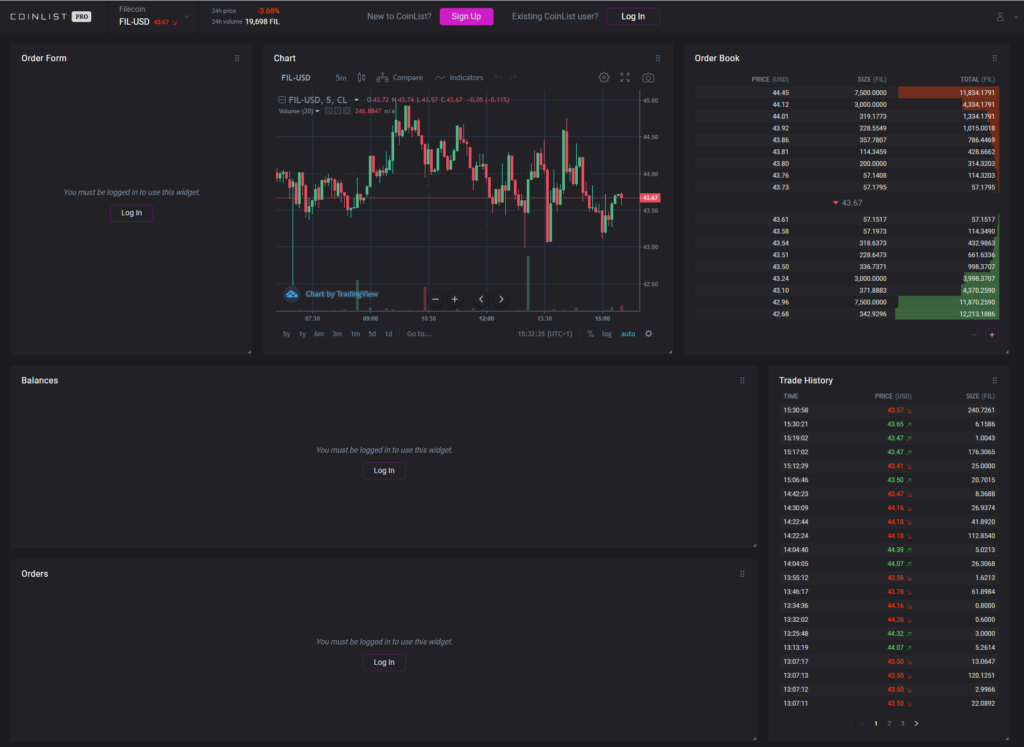Click Log In in the Balances widget
The image size is (1024, 747).
point(384,470)
